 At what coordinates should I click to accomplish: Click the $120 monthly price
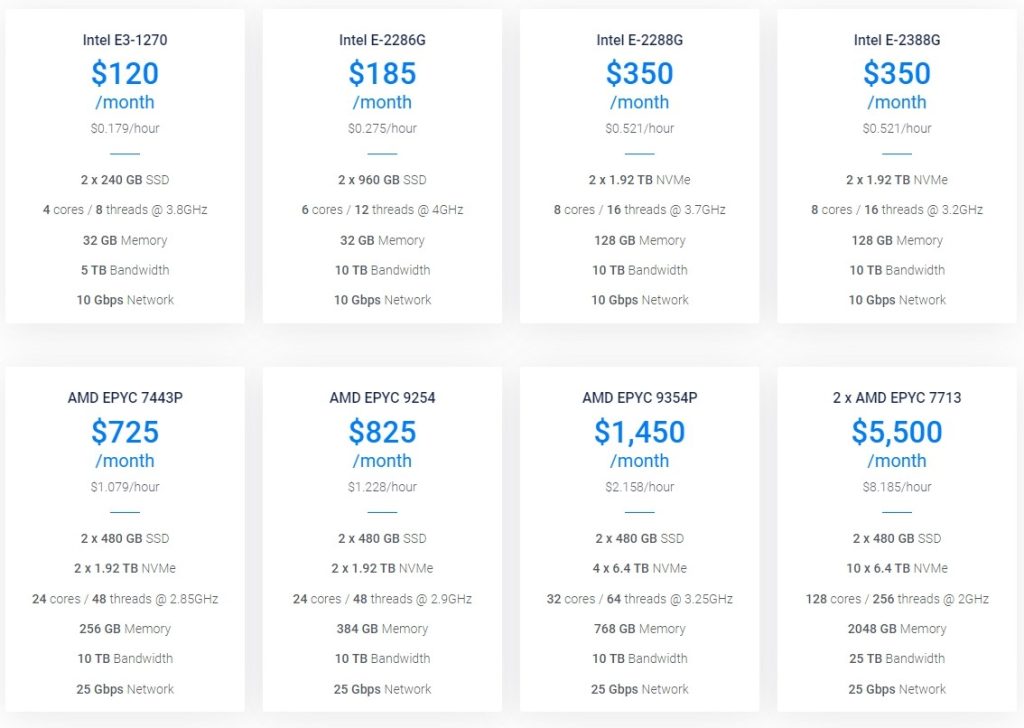pyautogui.click(x=125, y=73)
